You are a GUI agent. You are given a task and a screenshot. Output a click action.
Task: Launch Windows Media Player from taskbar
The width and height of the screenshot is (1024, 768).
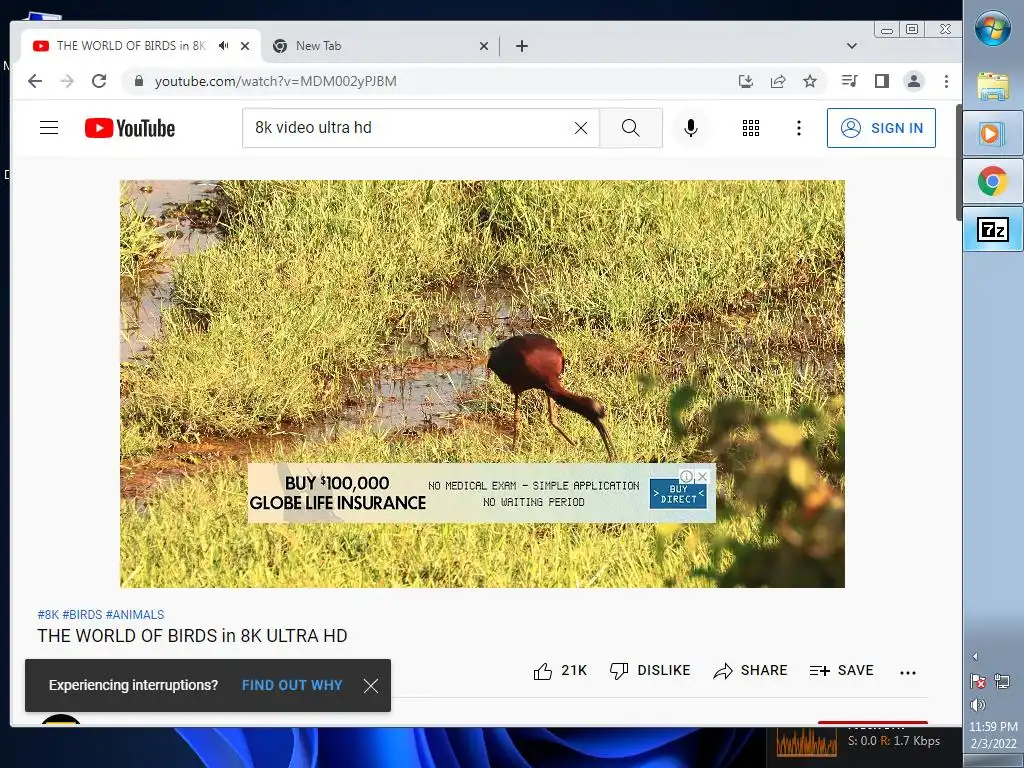[x=993, y=133]
